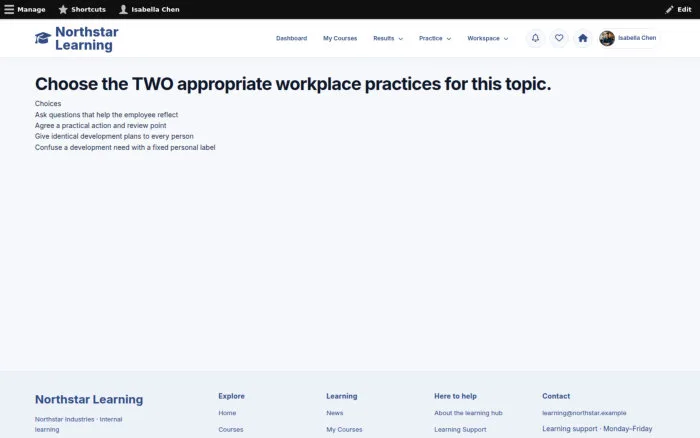This screenshot has width=700, height=438.
Task: Click 'Learning support · Monday–Friday' text
Action: coord(597,429)
